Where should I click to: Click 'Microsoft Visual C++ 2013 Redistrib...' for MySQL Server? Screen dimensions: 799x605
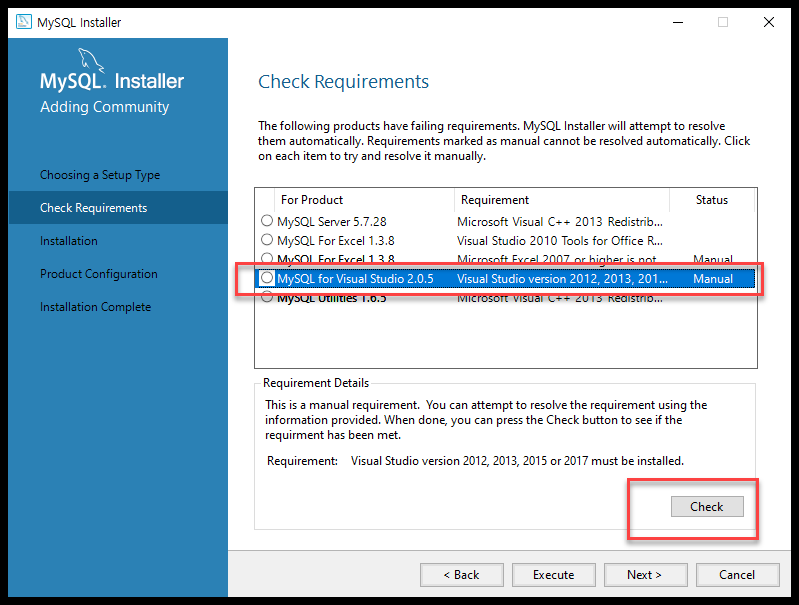point(560,222)
